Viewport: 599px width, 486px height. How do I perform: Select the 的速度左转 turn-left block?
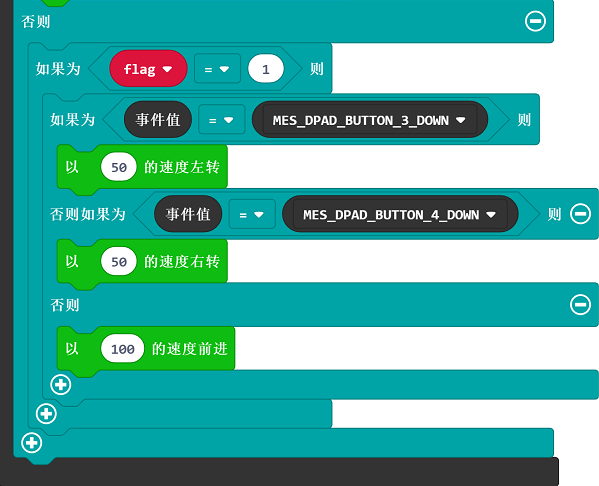click(182, 167)
